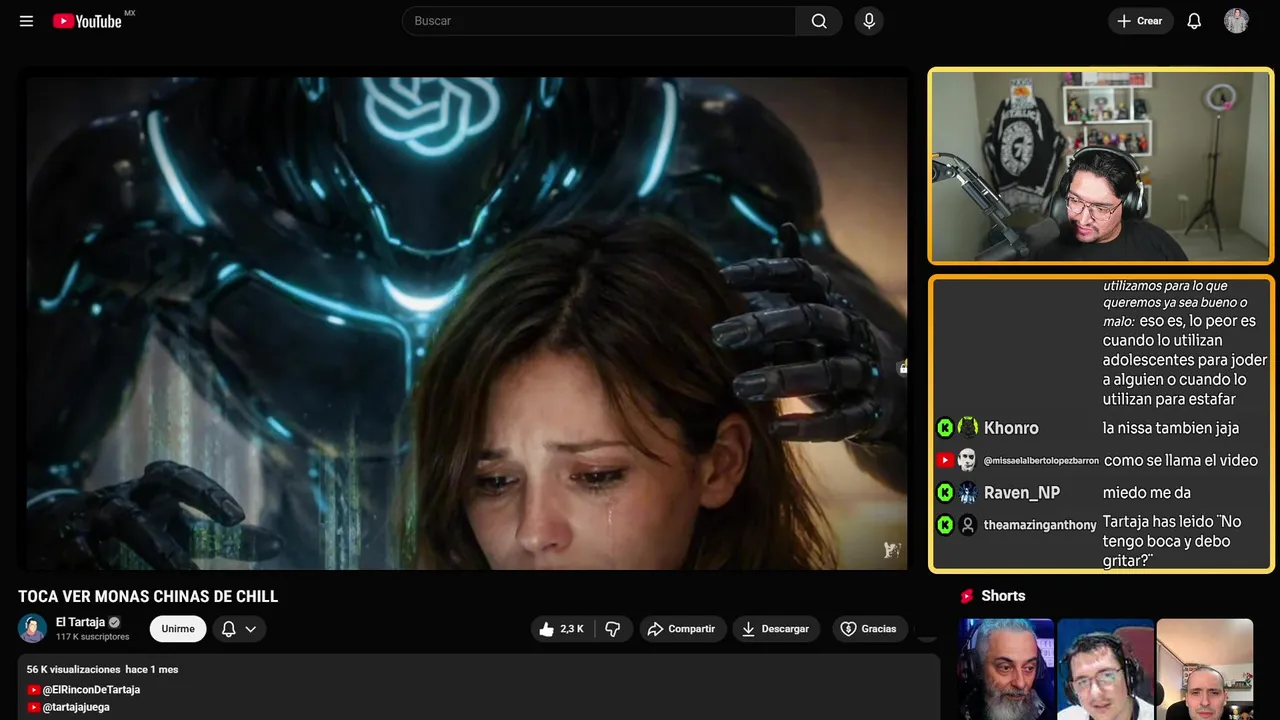Click the Descargar button
Image resolution: width=1280 pixels, height=720 pixels.
[x=776, y=629]
